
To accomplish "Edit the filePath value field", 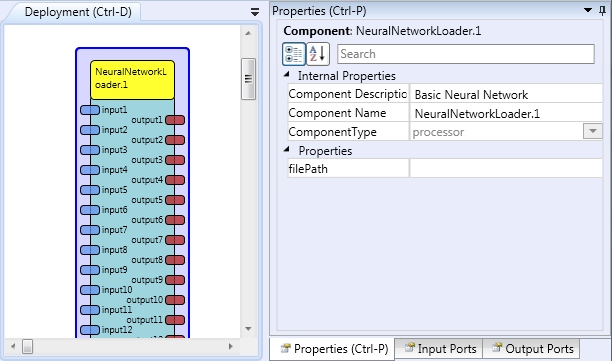I will click(506, 169).
